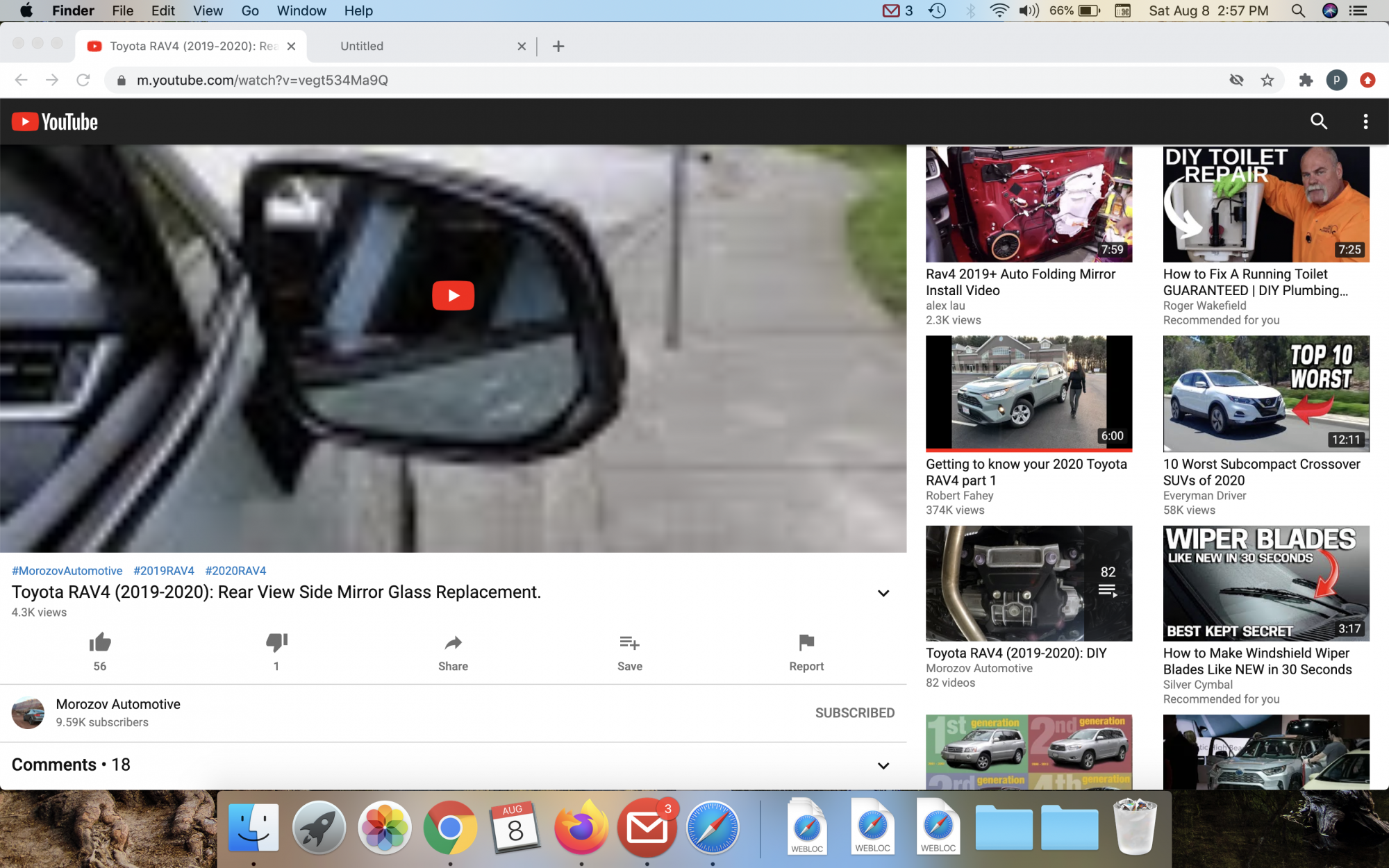
Task: Report the video with flag icon
Action: click(806, 642)
